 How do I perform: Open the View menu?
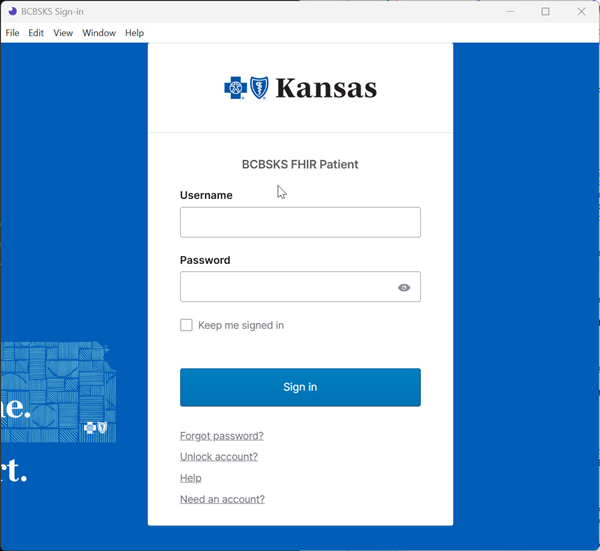pos(63,33)
